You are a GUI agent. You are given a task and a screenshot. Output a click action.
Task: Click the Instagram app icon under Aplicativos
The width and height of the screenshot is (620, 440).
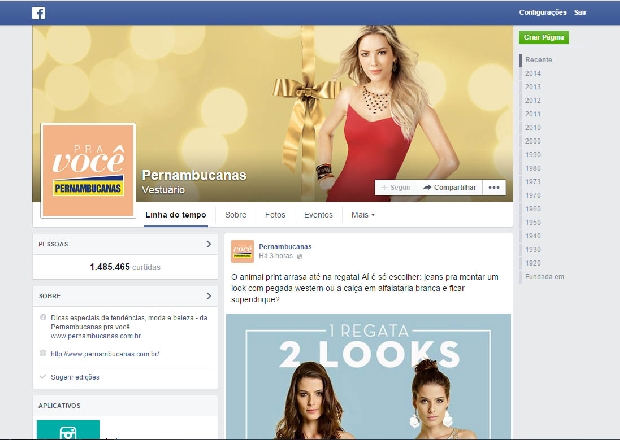68,430
